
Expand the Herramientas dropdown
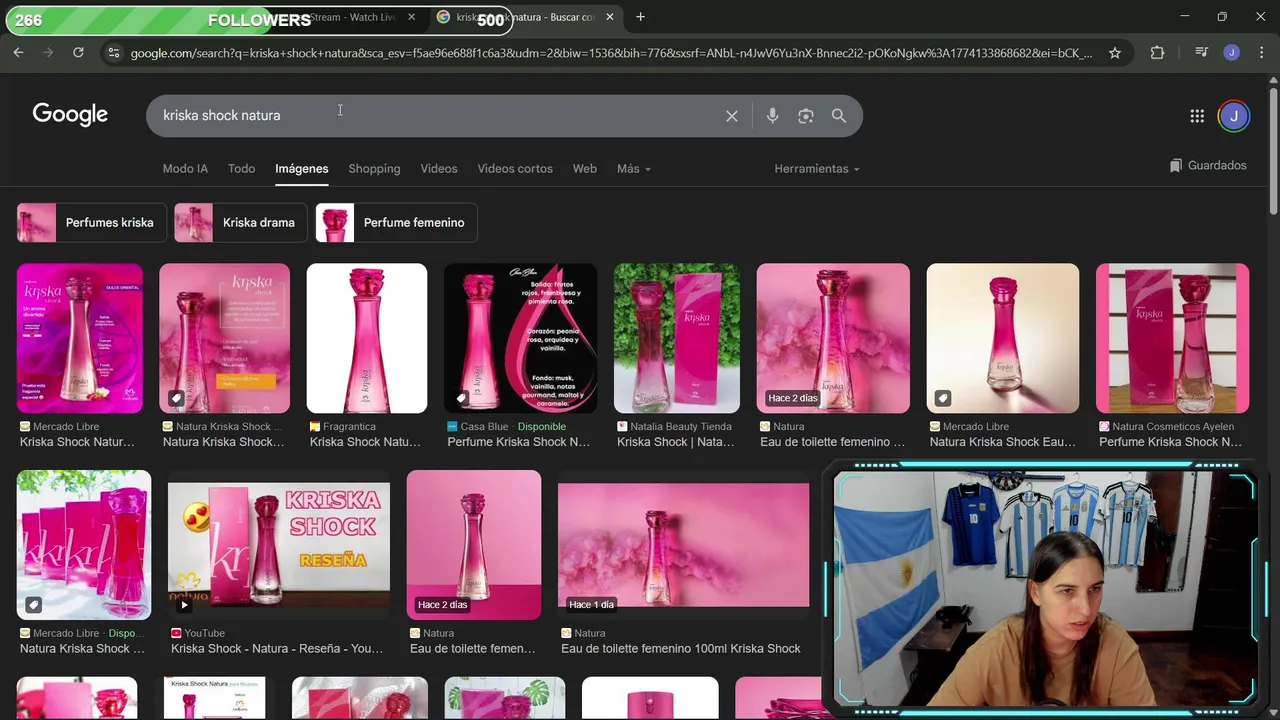click(x=817, y=169)
